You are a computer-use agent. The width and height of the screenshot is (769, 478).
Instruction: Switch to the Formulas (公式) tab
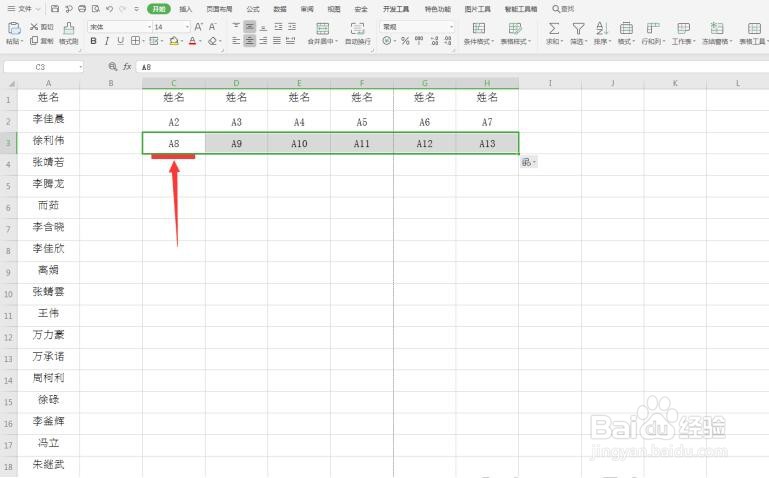(x=253, y=9)
